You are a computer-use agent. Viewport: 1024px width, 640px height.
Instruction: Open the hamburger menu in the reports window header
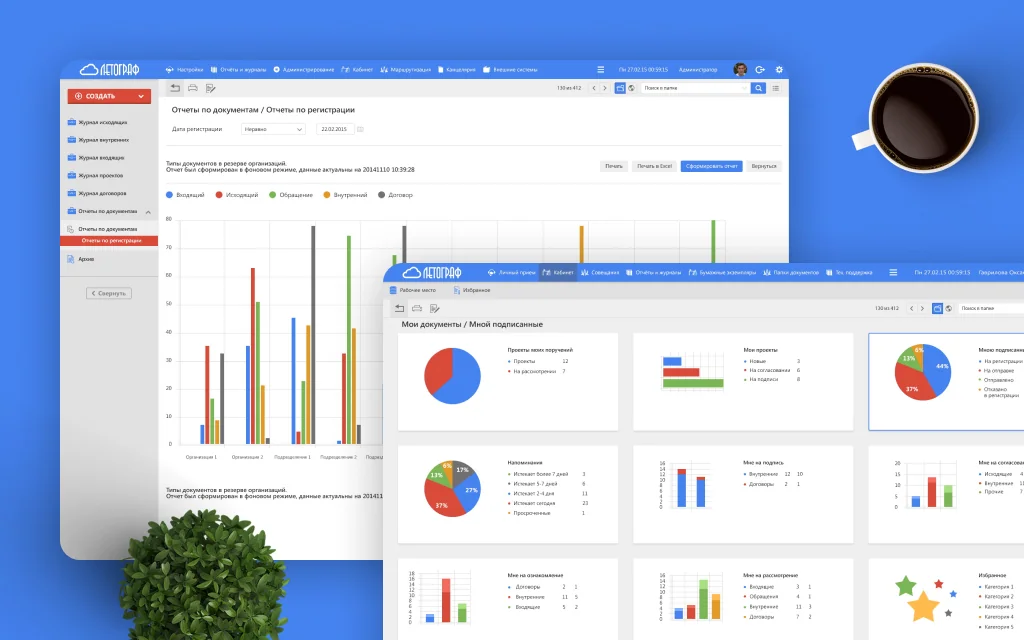click(601, 70)
